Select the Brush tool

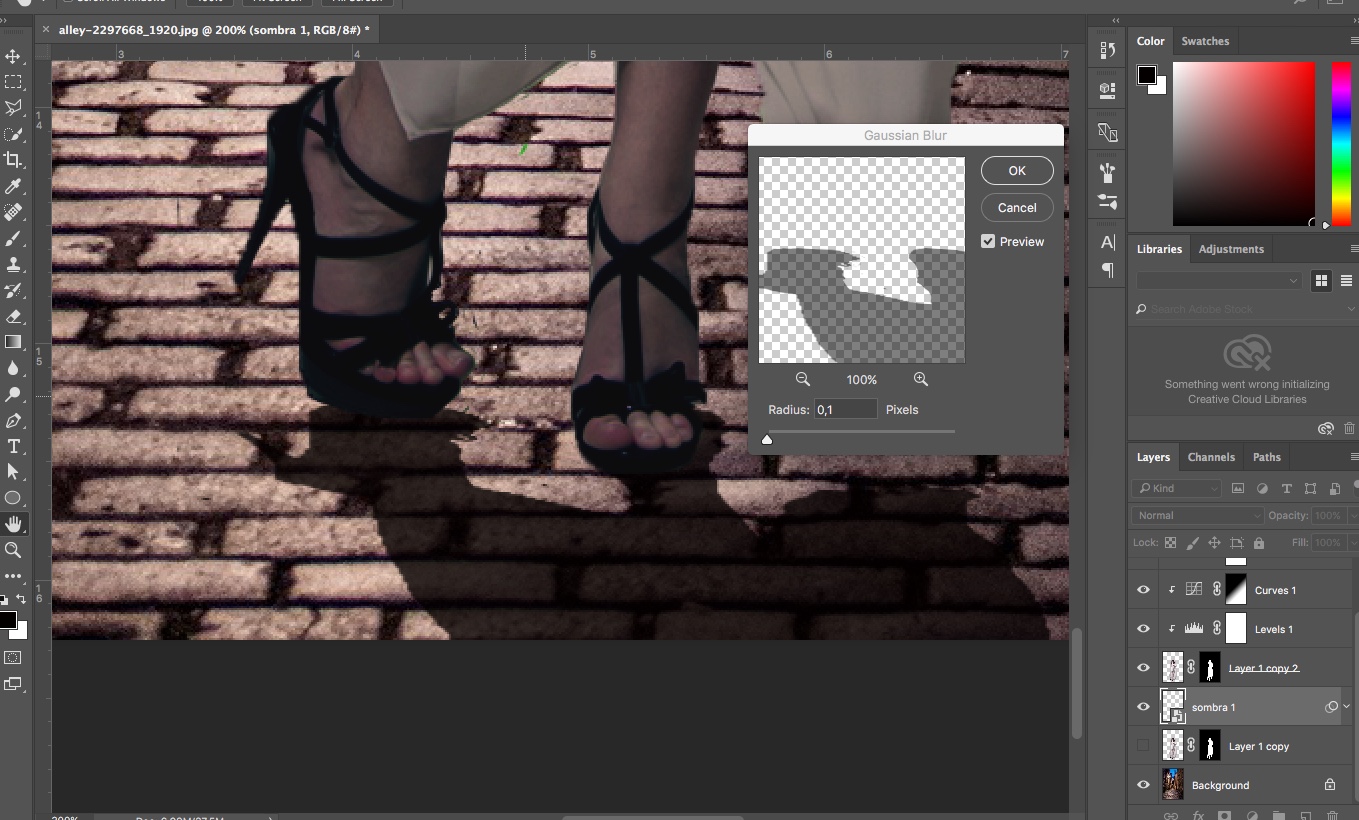[x=13, y=238]
